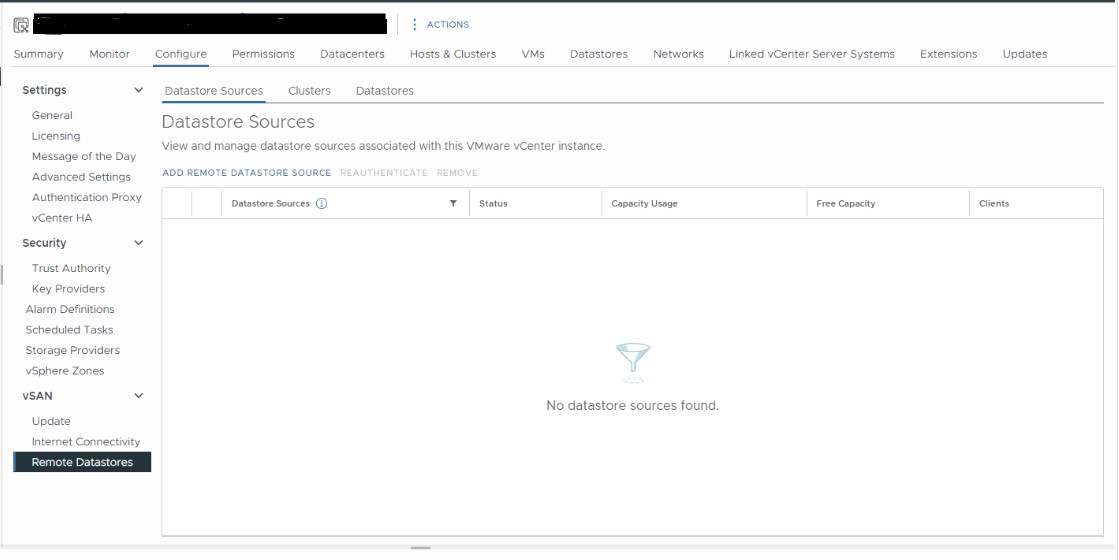This screenshot has width=1119, height=560.
Task: Click the vCenter object icon beside the title
Action: (x=21, y=26)
